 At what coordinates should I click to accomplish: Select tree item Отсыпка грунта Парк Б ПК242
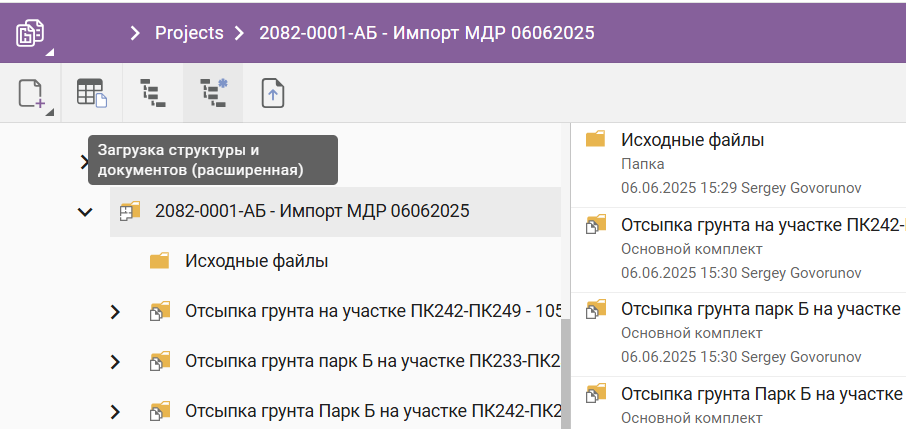(x=373, y=412)
